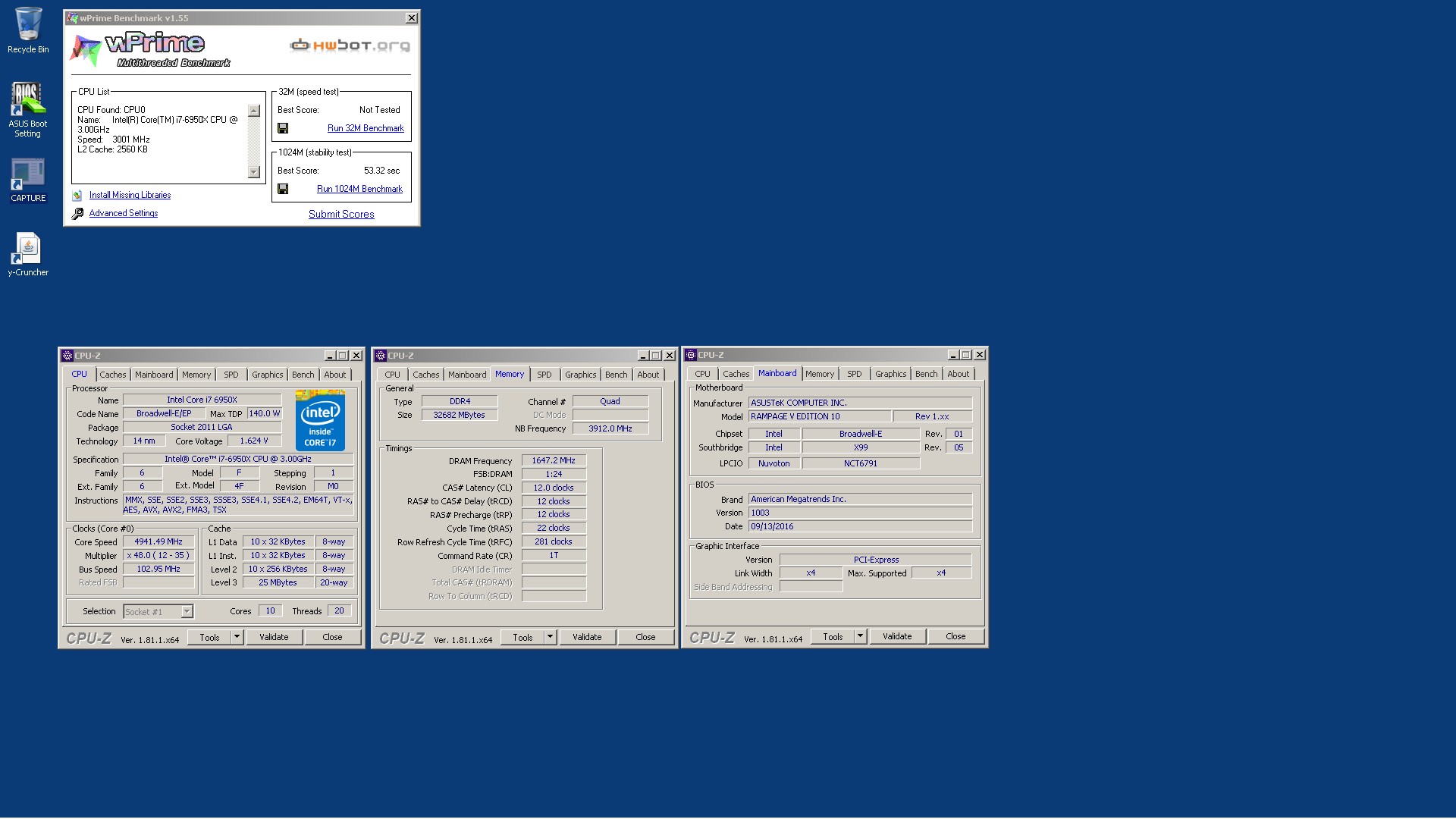Click the first CPU-Z window title icon
1456x819 pixels.
coord(67,356)
